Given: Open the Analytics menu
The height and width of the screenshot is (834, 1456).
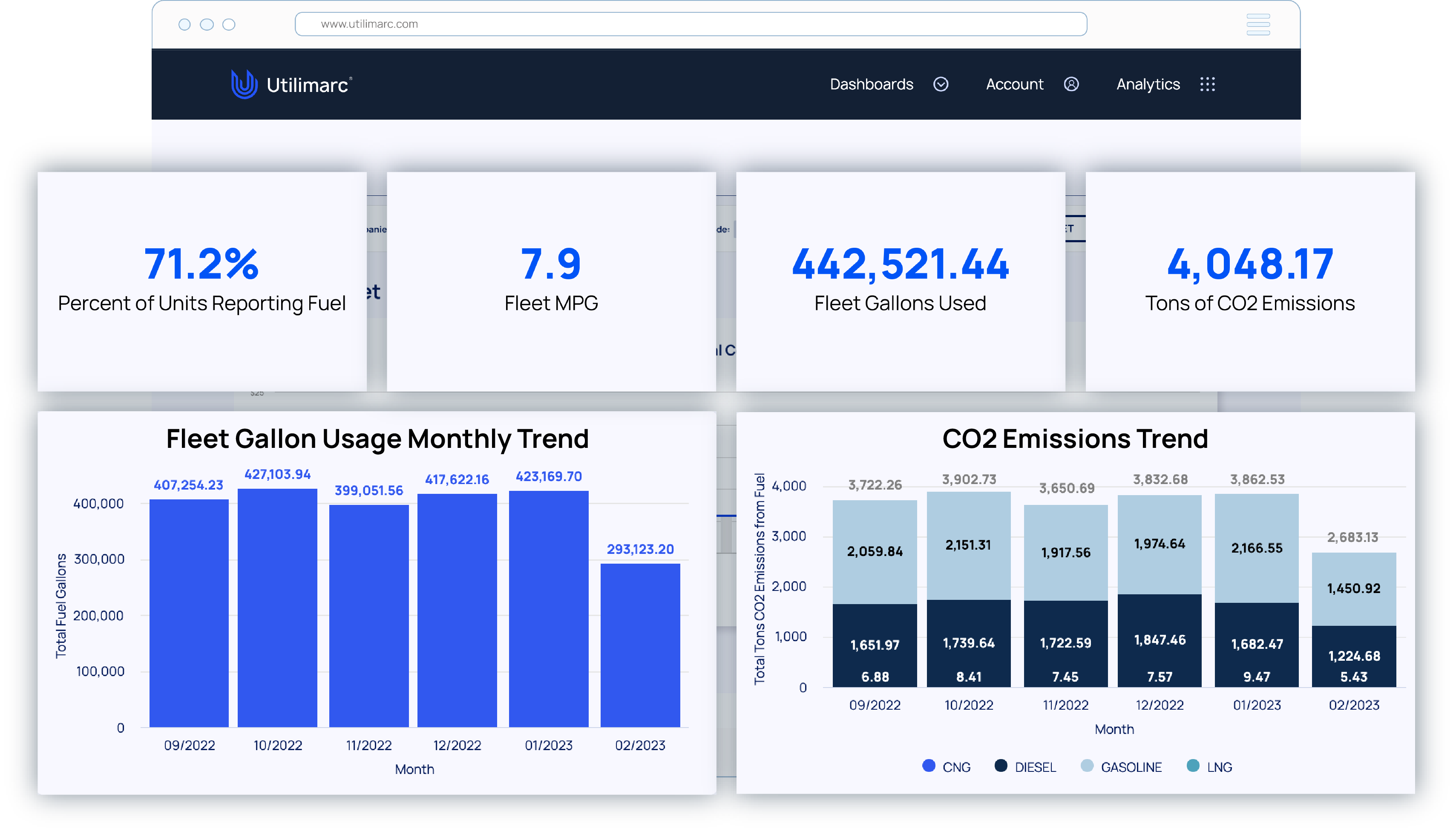Looking at the screenshot, I should pyautogui.click(x=1148, y=84).
